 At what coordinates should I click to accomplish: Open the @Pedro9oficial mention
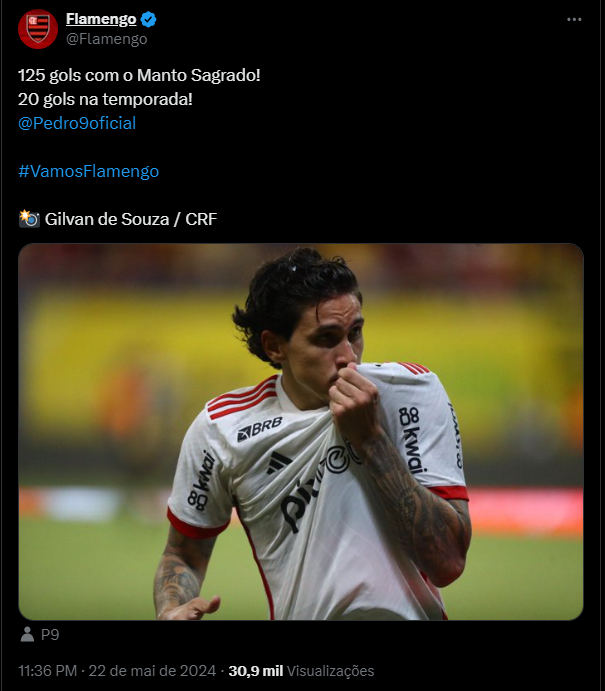[77, 123]
